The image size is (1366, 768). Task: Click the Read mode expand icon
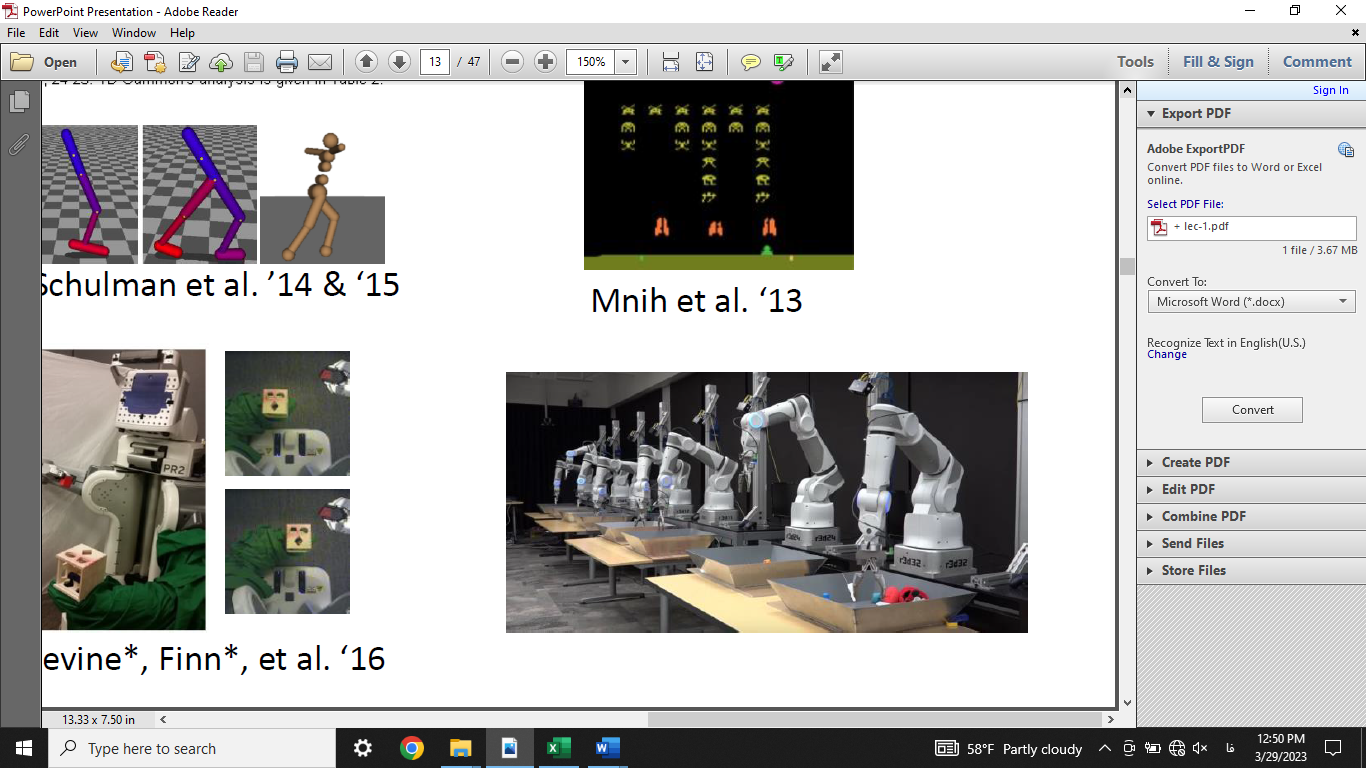(x=831, y=62)
